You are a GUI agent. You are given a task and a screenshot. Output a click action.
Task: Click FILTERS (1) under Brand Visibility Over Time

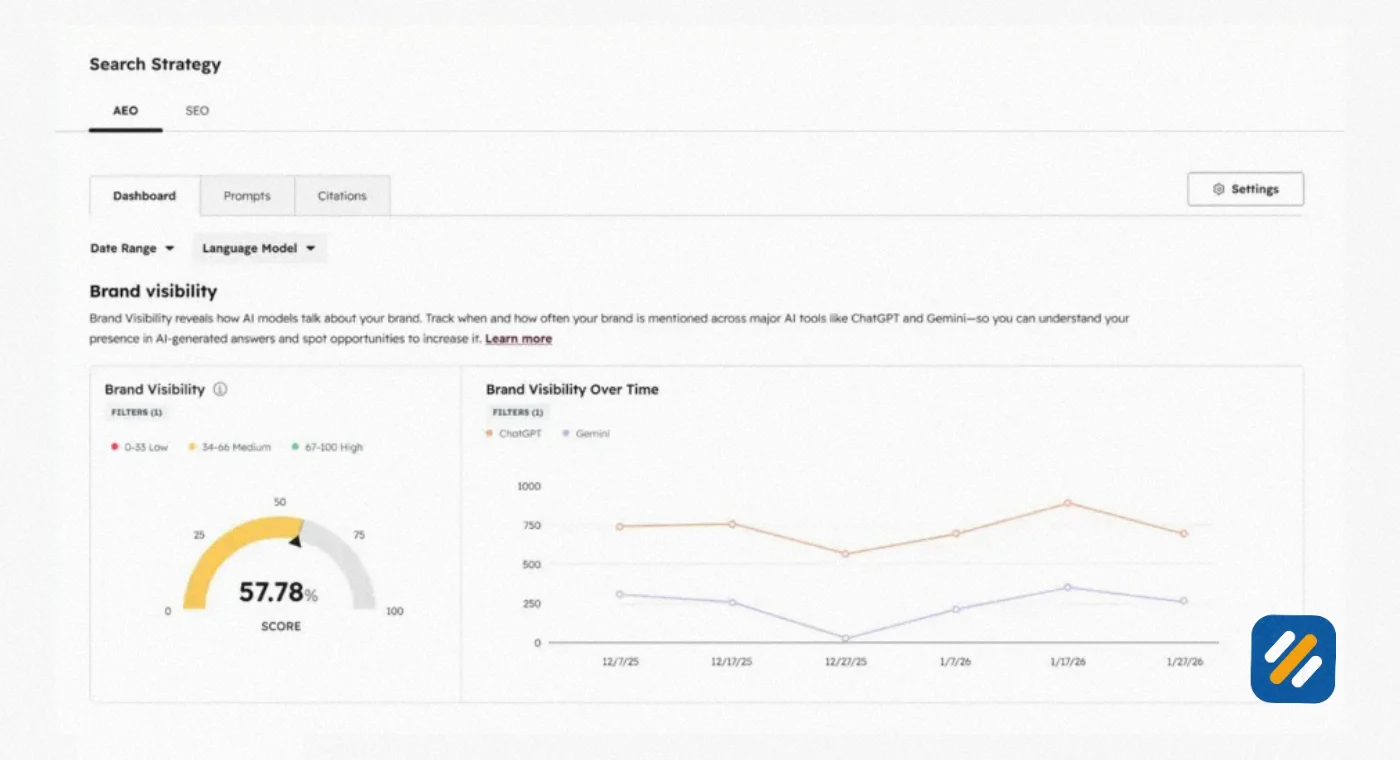(518, 413)
